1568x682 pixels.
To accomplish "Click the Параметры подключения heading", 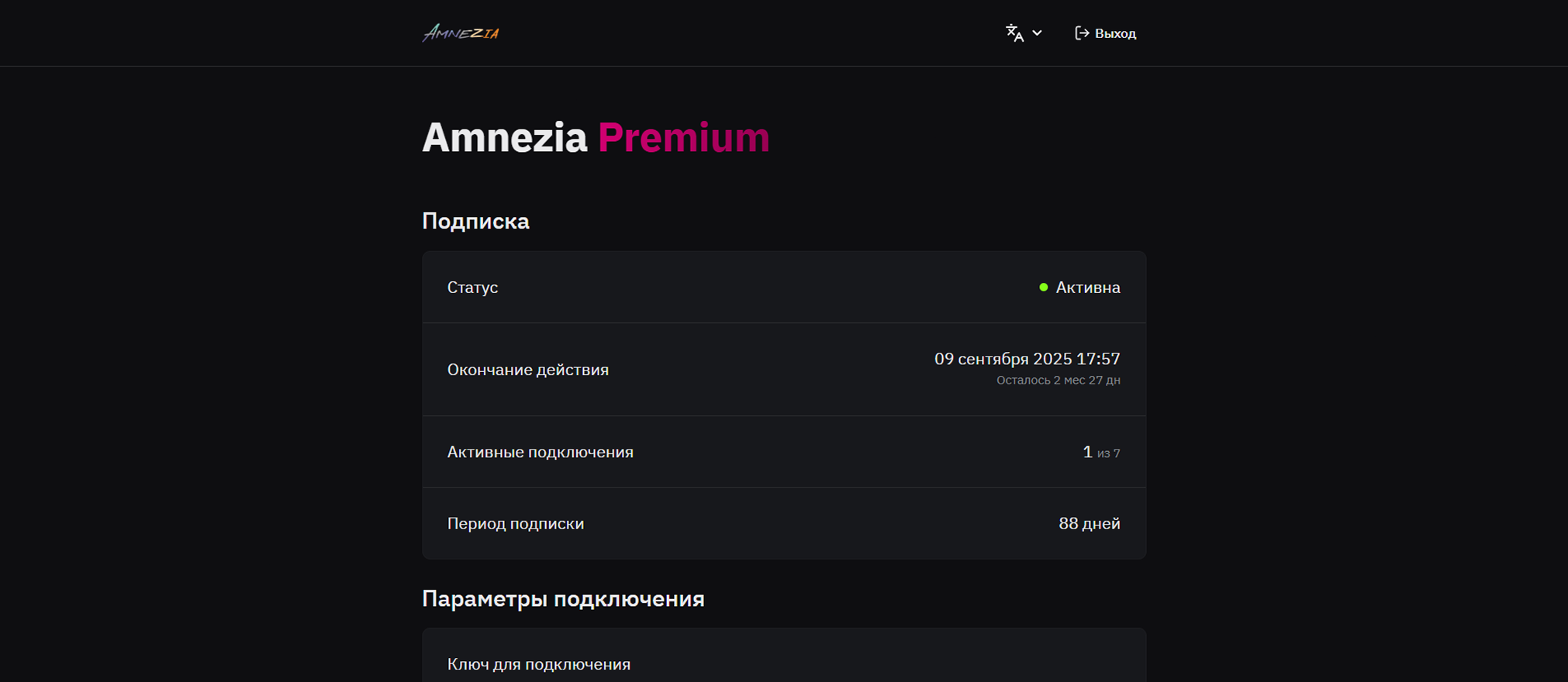I will click(x=563, y=599).
